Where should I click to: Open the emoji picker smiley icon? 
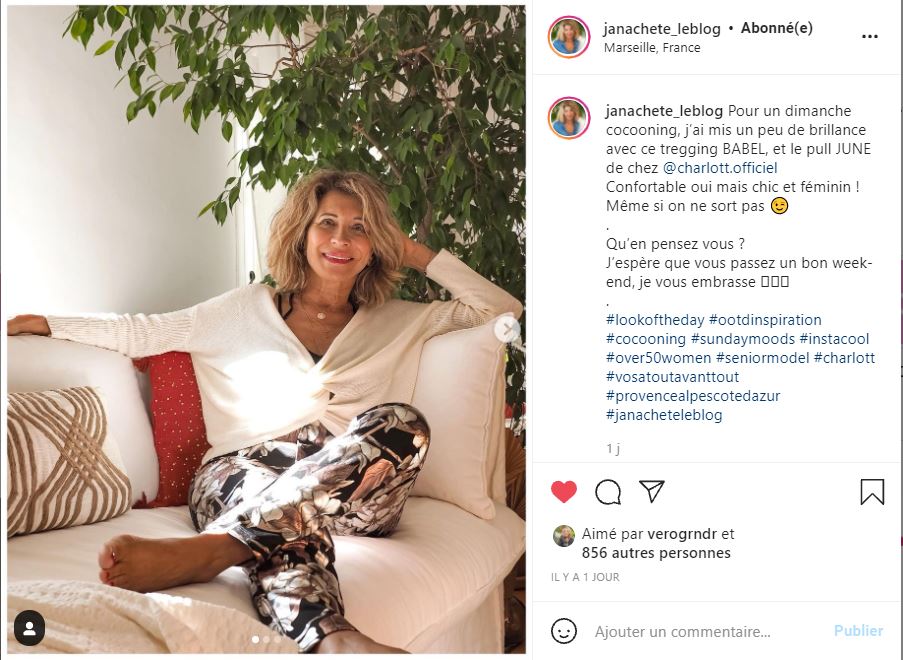pyautogui.click(x=564, y=631)
